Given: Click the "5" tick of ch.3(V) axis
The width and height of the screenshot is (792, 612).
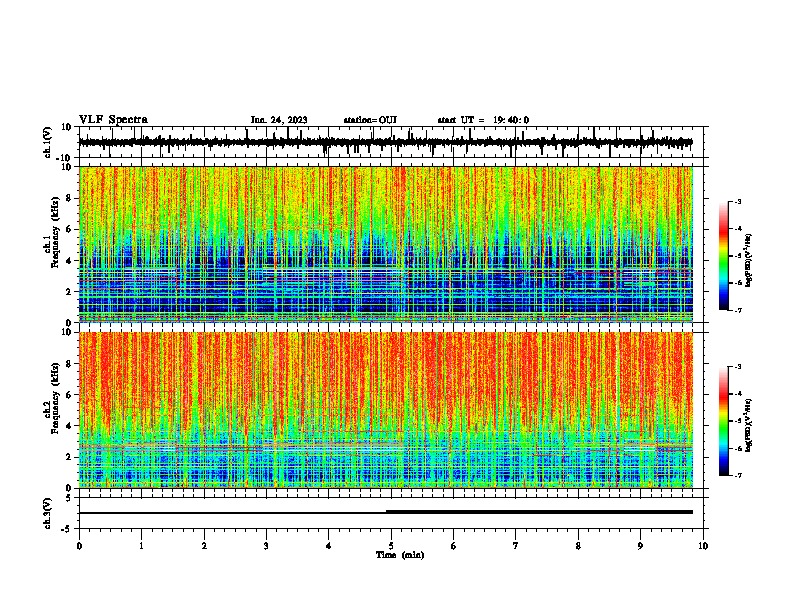Looking at the screenshot, I should click(70, 498).
